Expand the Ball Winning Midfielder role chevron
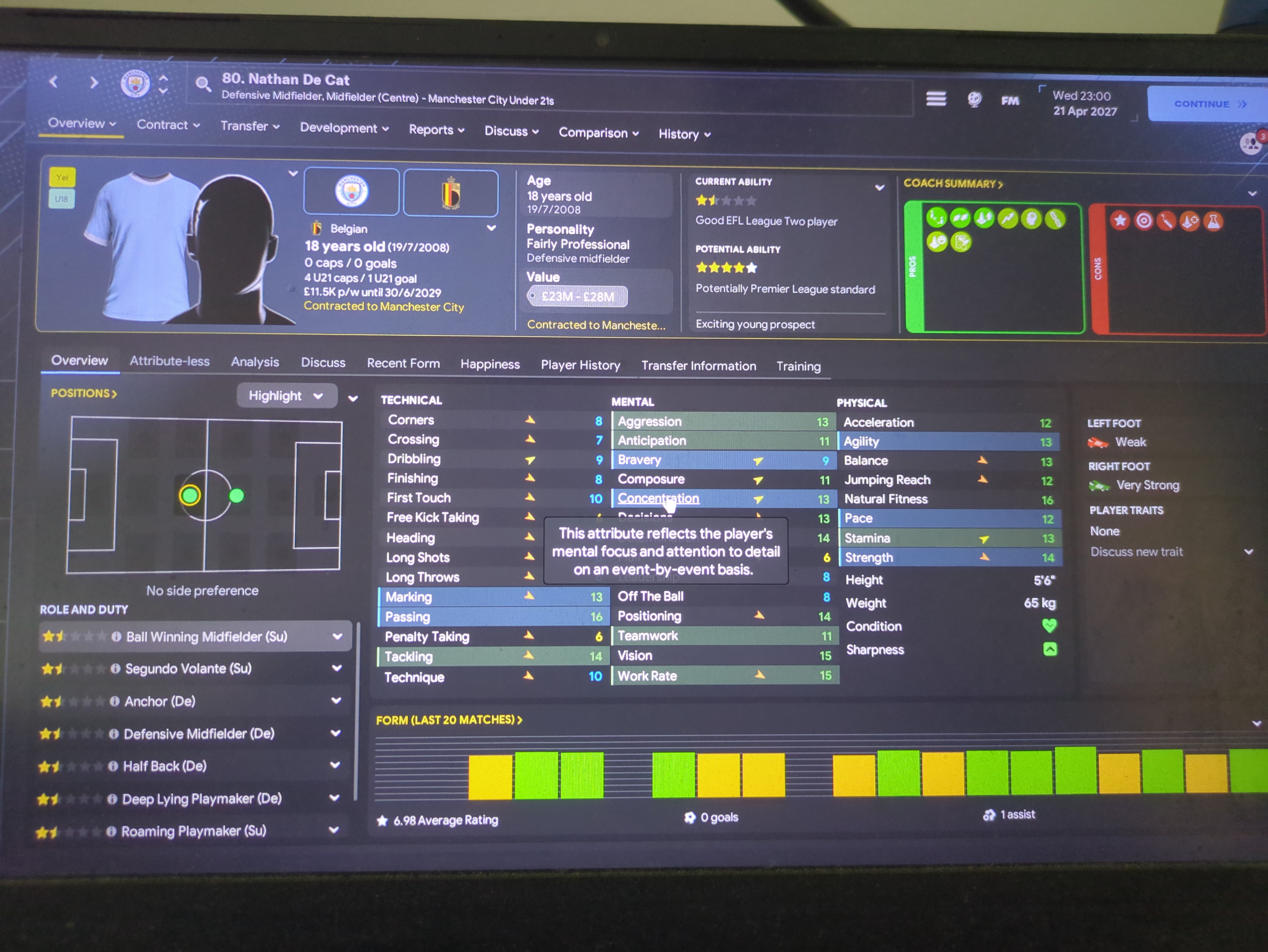The height and width of the screenshot is (952, 1268). (x=337, y=636)
